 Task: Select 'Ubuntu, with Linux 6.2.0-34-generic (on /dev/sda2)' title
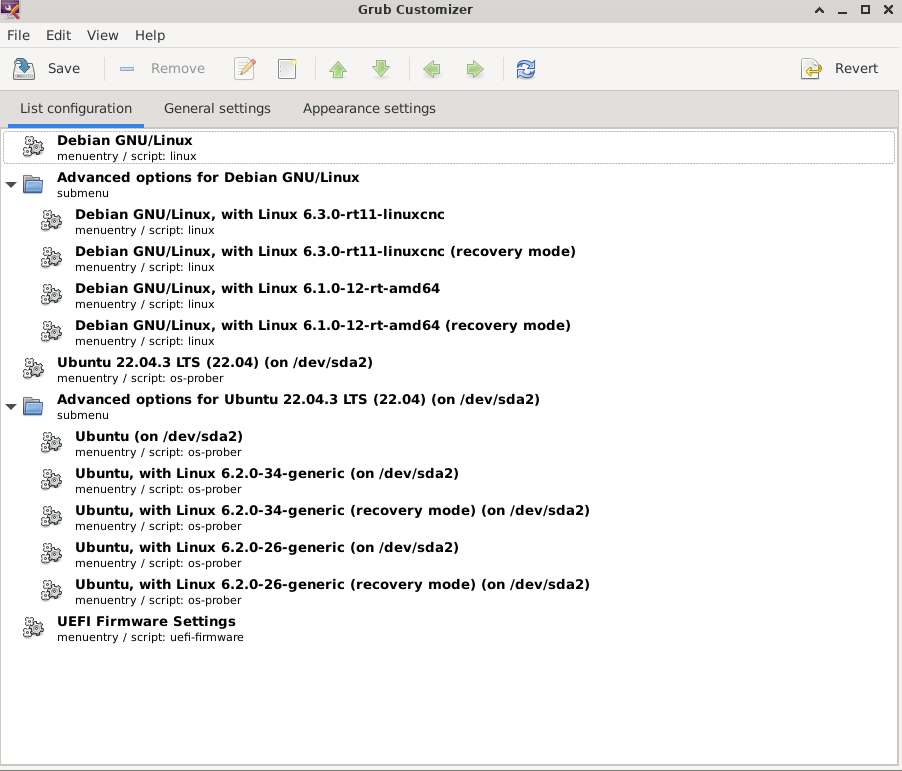[267, 474]
